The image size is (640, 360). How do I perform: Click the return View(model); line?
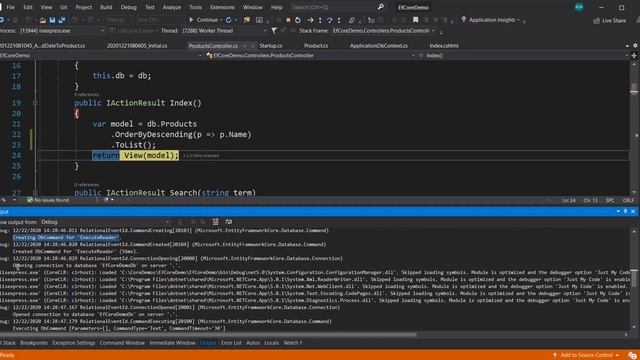tap(135, 156)
